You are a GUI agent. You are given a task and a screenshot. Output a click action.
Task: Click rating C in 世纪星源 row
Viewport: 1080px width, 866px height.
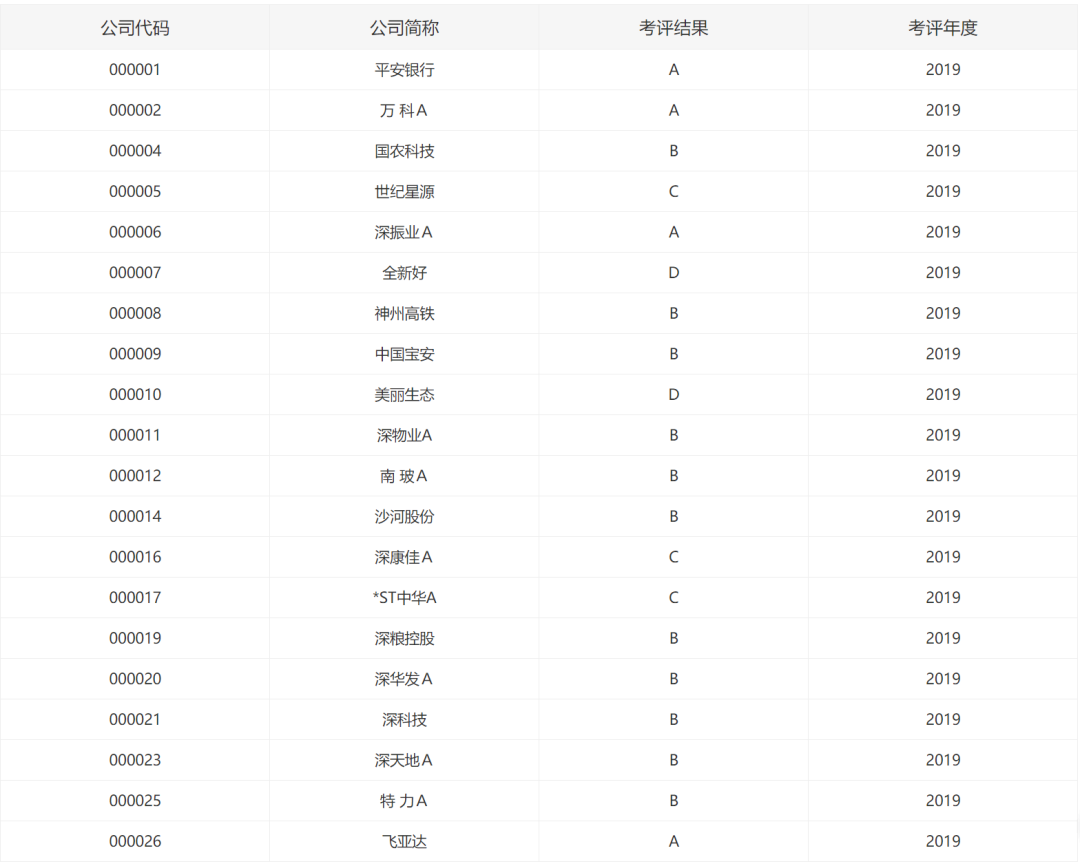click(x=674, y=192)
